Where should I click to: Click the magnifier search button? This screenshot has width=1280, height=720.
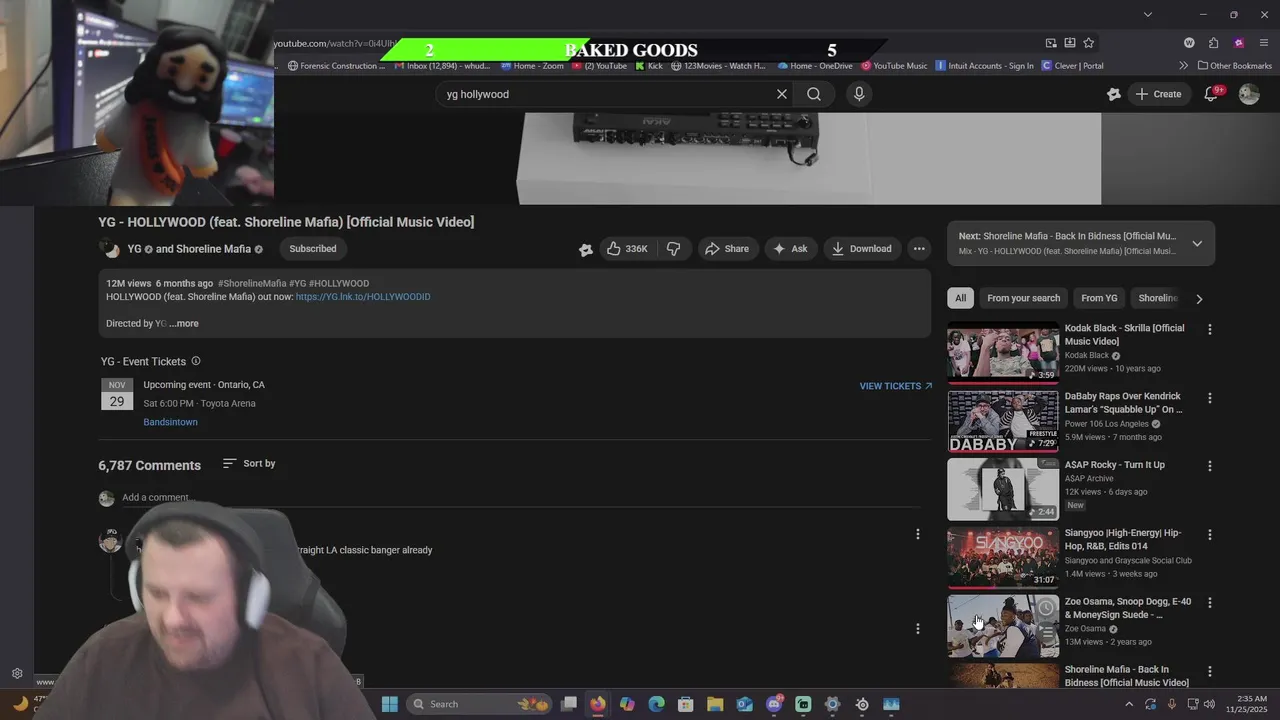(814, 94)
